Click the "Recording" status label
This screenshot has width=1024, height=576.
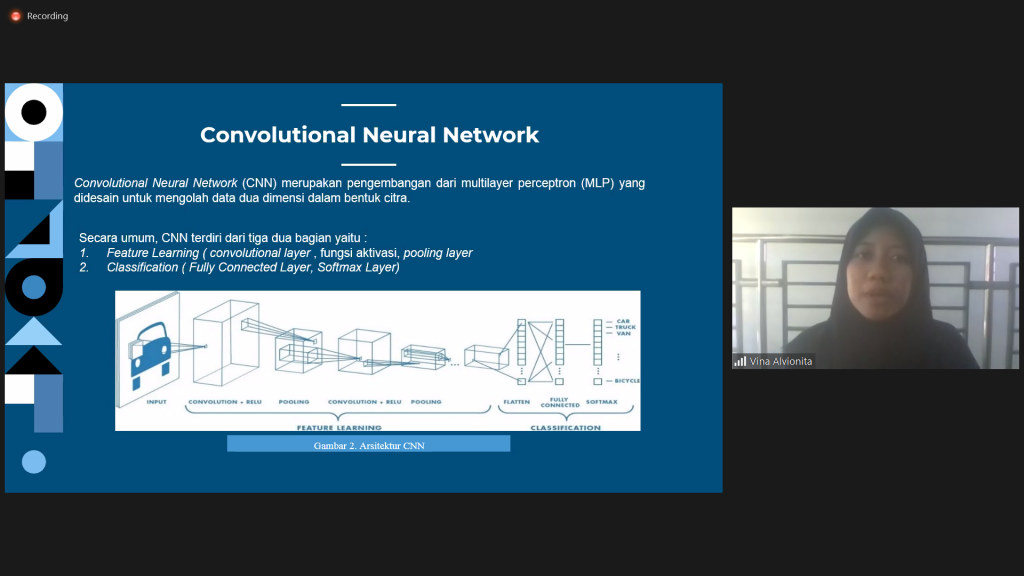(47, 16)
